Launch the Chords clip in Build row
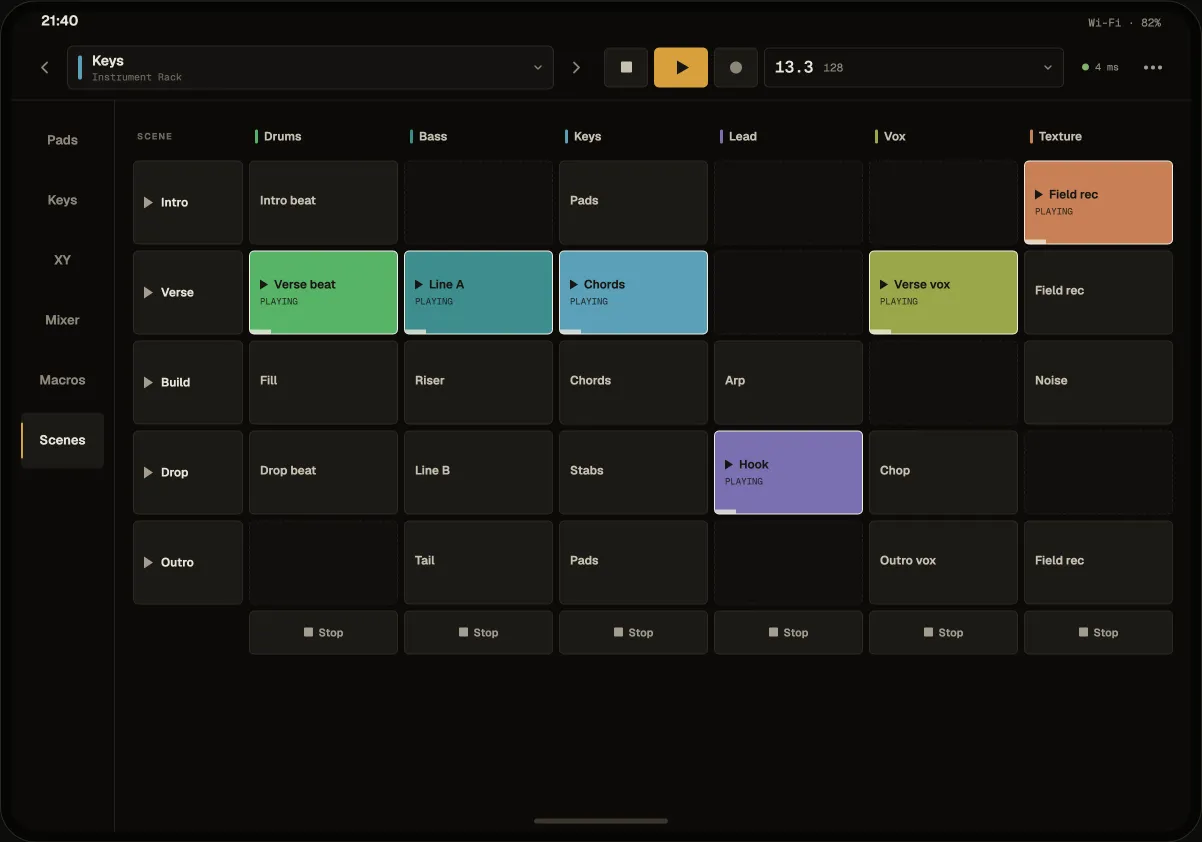This screenshot has width=1202, height=842. click(633, 382)
